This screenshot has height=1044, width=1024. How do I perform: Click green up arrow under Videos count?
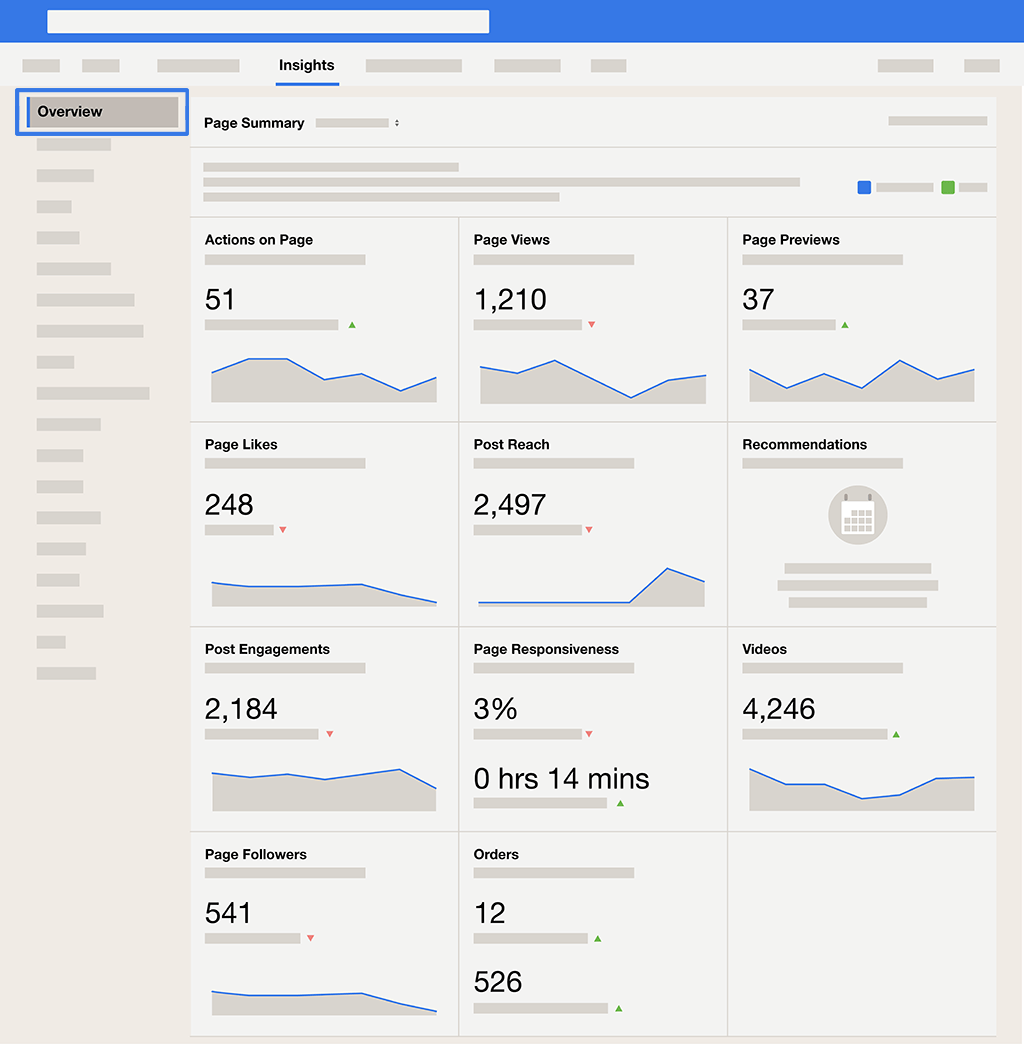click(896, 734)
